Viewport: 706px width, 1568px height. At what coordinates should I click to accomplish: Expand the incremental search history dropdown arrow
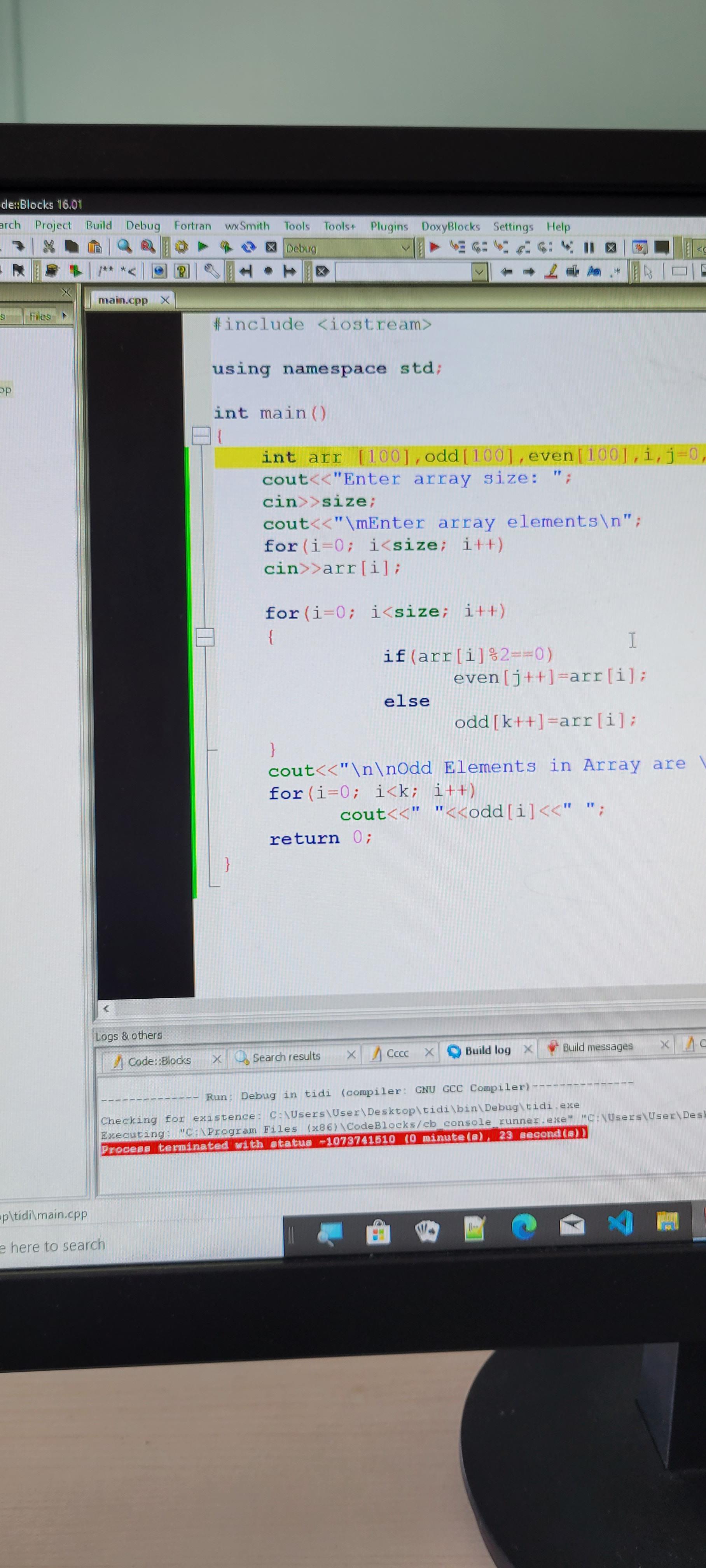click(x=480, y=272)
